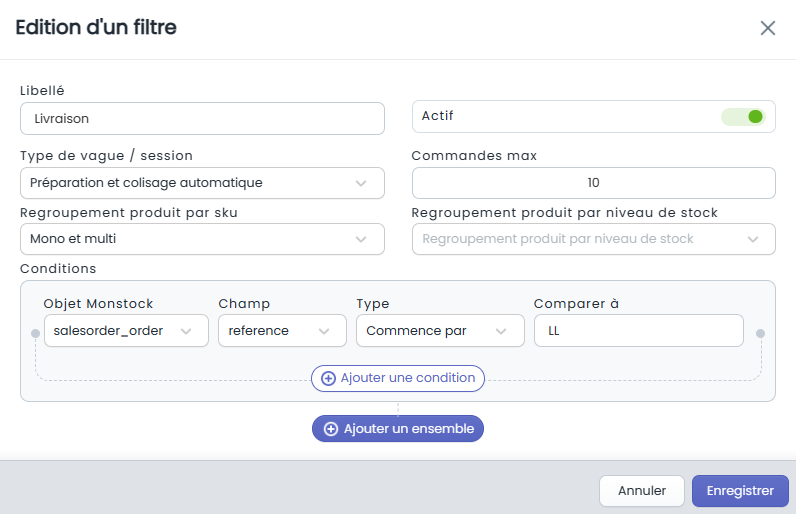Open Type de vague / session dropdown
This screenshot has width=796, height=514.
[x=202, y=183]
